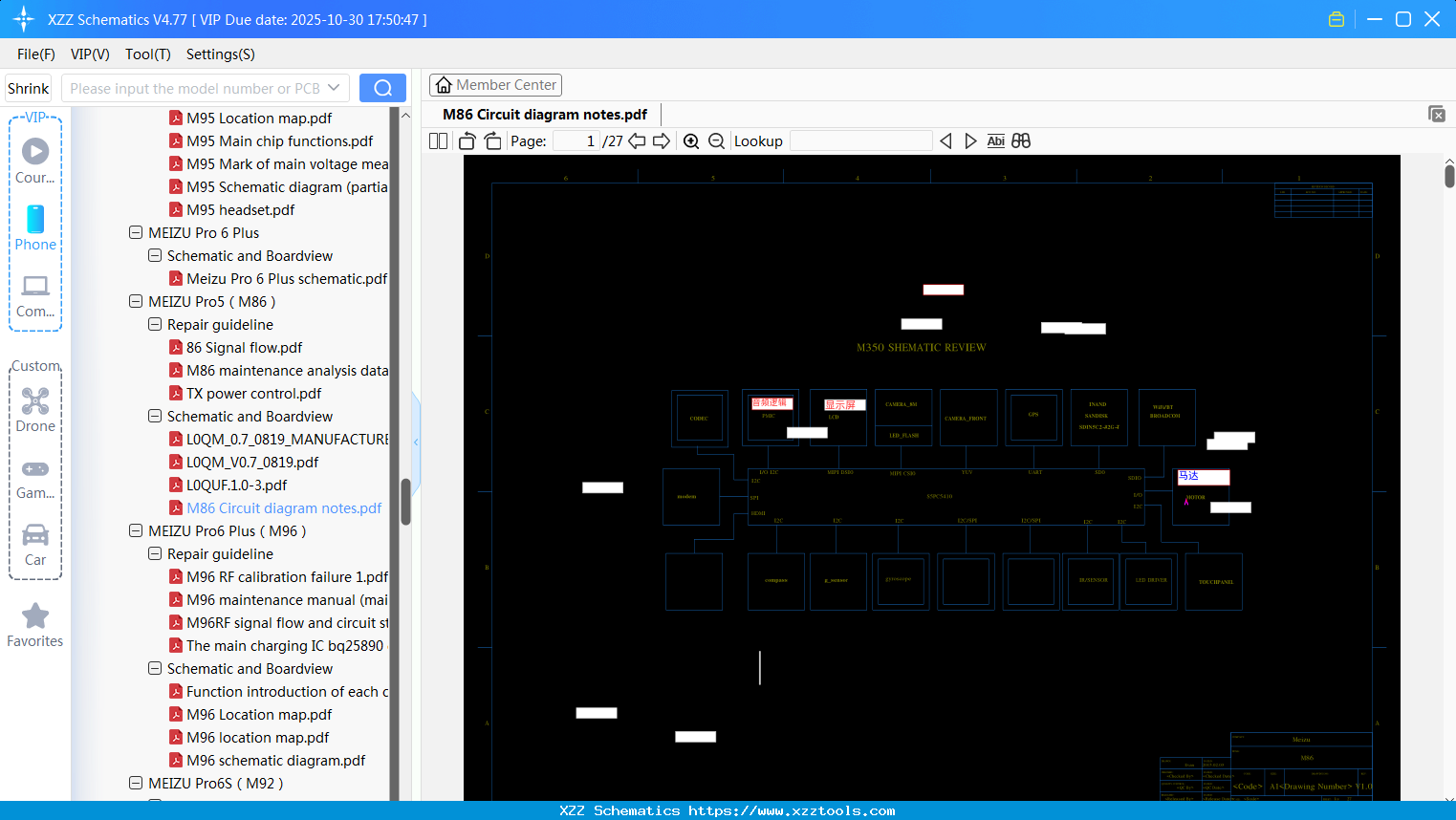Open the Favorites star in the sidebar

coord(35,625)
